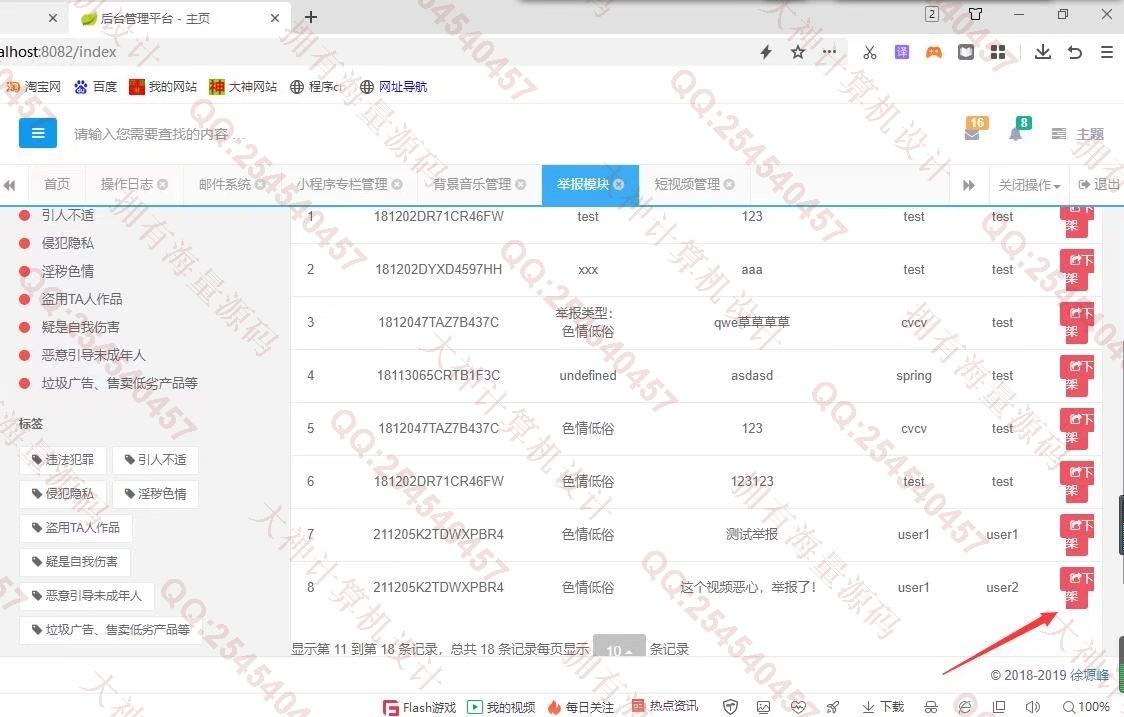Viewport: 1124px width, 717px height.
Task: Click 下架 button for row 2
Action: (1077, 270)
